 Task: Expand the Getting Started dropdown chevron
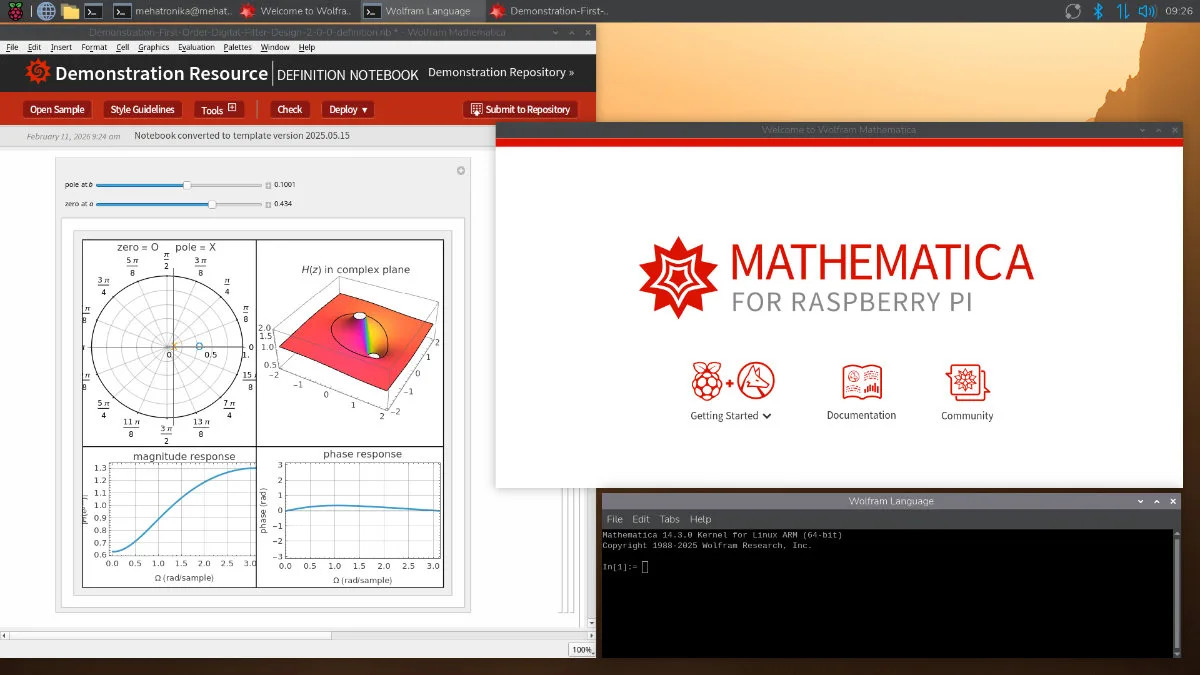[767, 416]
